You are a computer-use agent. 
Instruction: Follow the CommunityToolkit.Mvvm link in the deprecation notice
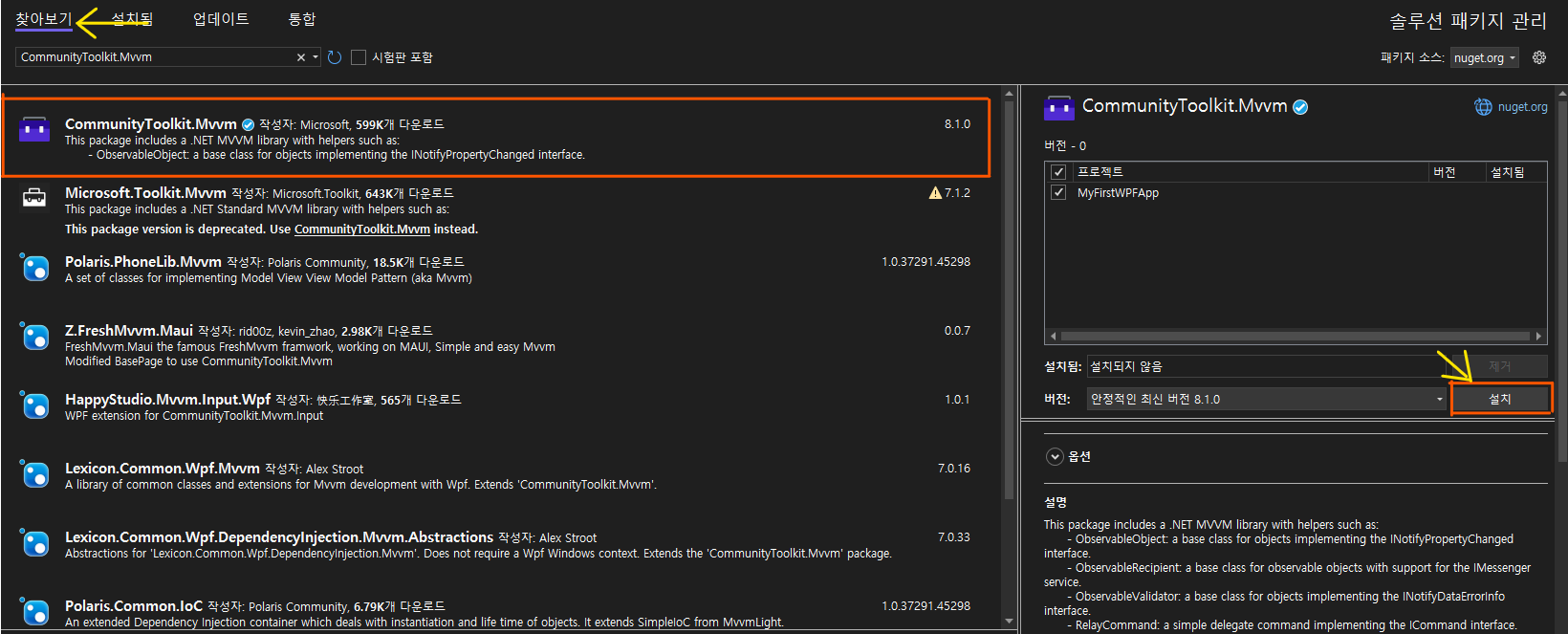(x=362, y=230)
